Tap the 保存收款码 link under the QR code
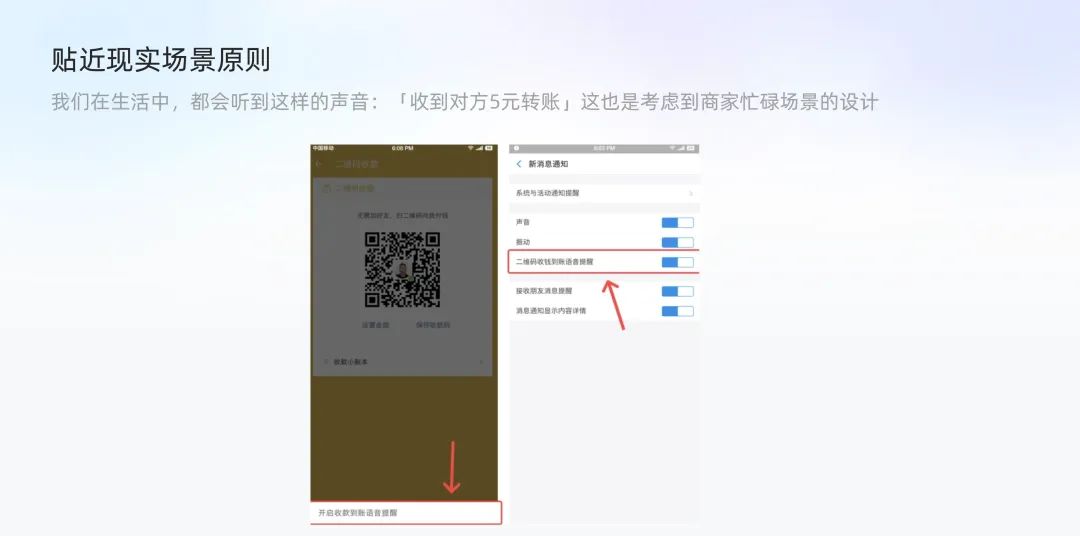This screenshot has width=1080, height=536. tap(433, 324)
